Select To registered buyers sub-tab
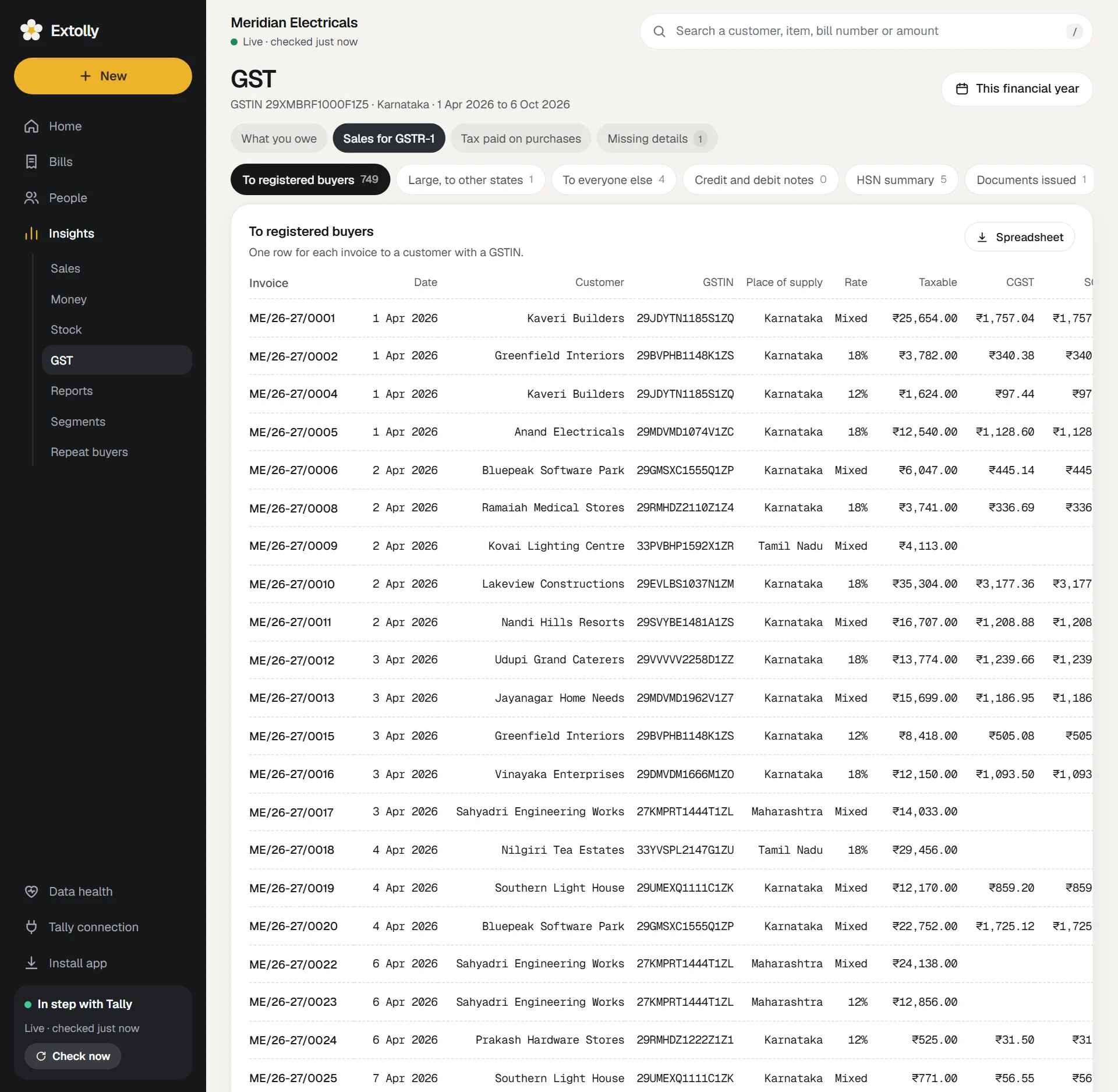 point(310,179)
